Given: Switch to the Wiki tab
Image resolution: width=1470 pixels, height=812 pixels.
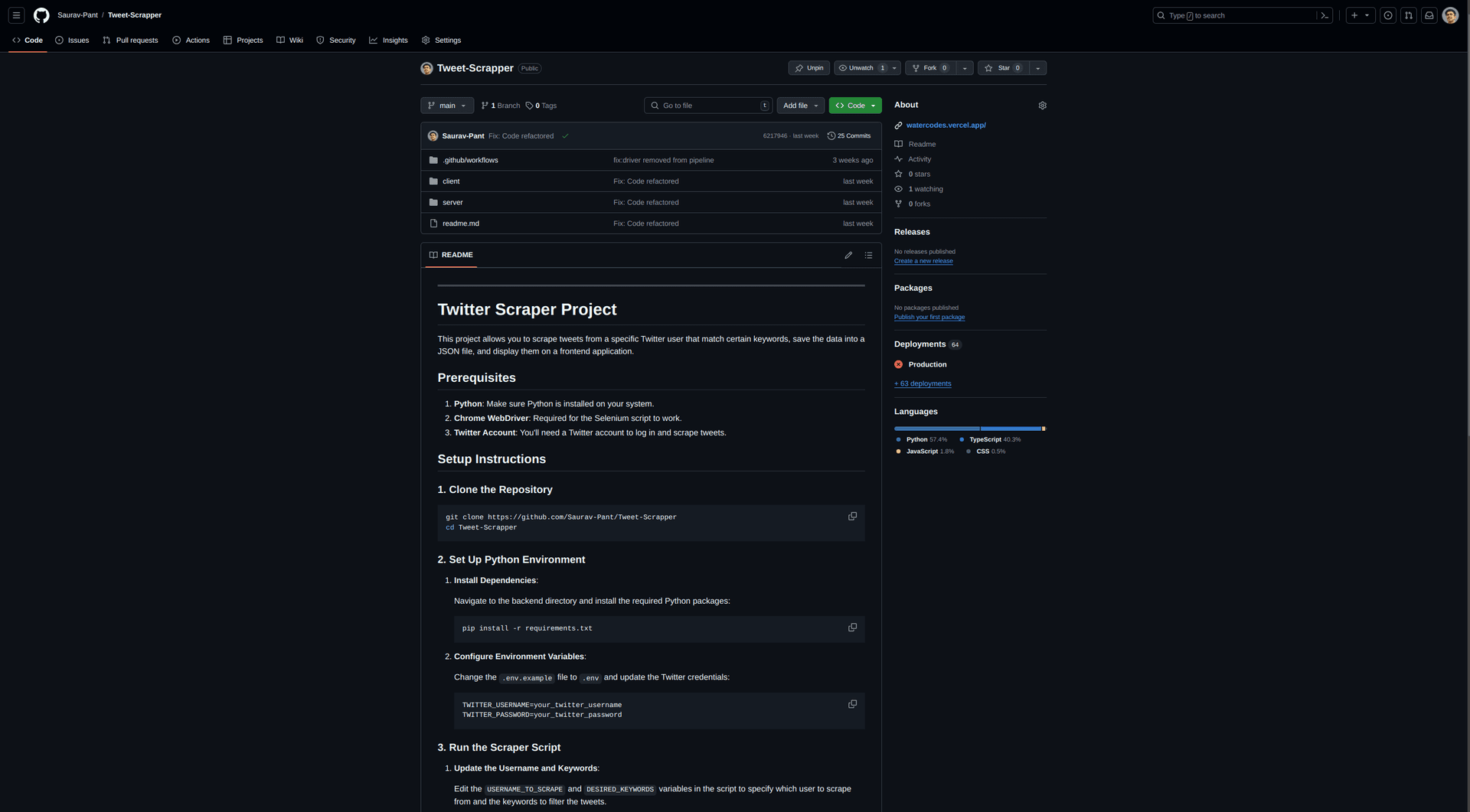Looking at the screenshot, I should 289,41.
